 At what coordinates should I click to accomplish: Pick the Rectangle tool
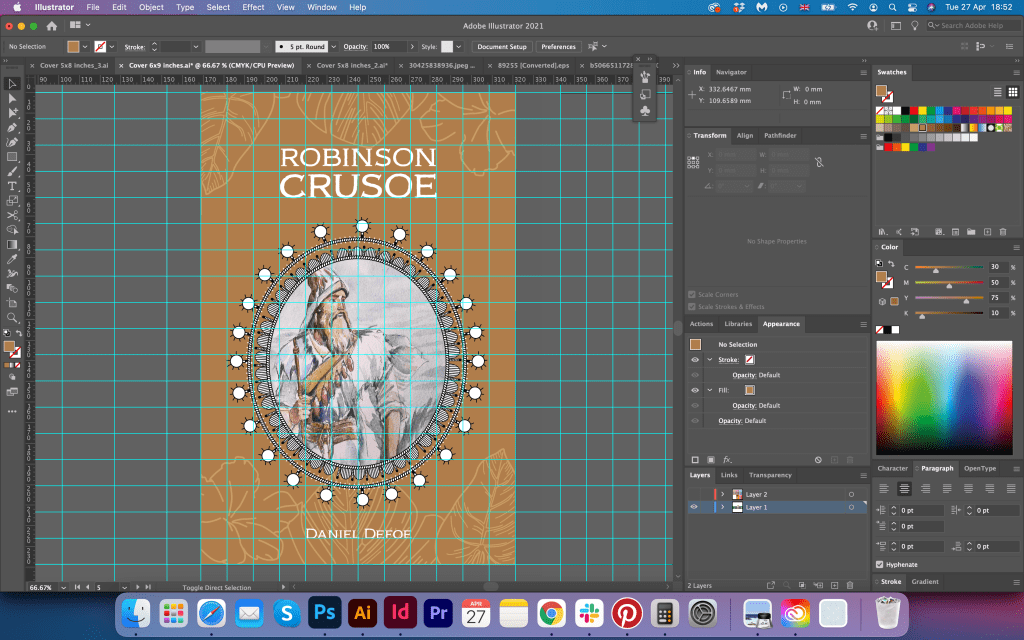tap(13, 157)
